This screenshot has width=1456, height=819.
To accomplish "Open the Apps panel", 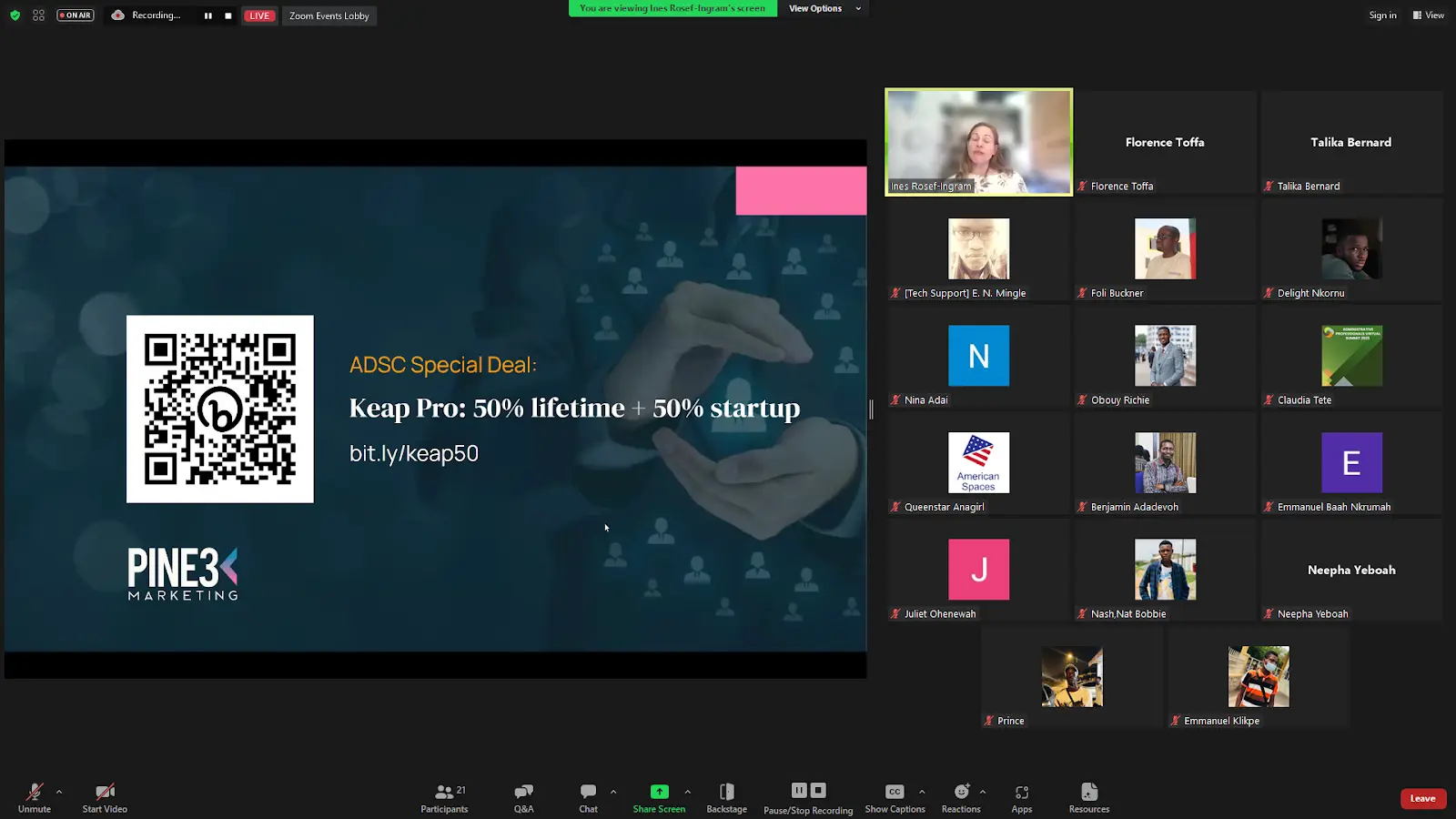I will point(1021,798).
